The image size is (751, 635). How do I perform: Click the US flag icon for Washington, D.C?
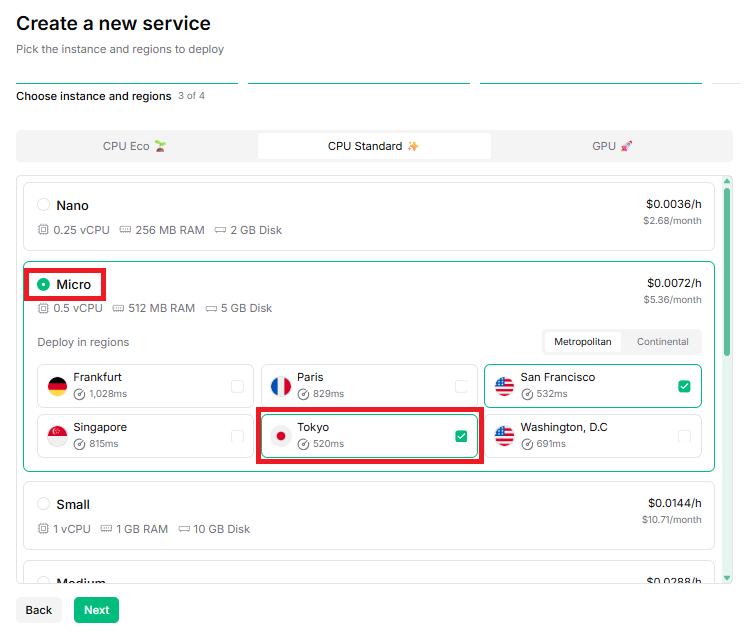504,436
